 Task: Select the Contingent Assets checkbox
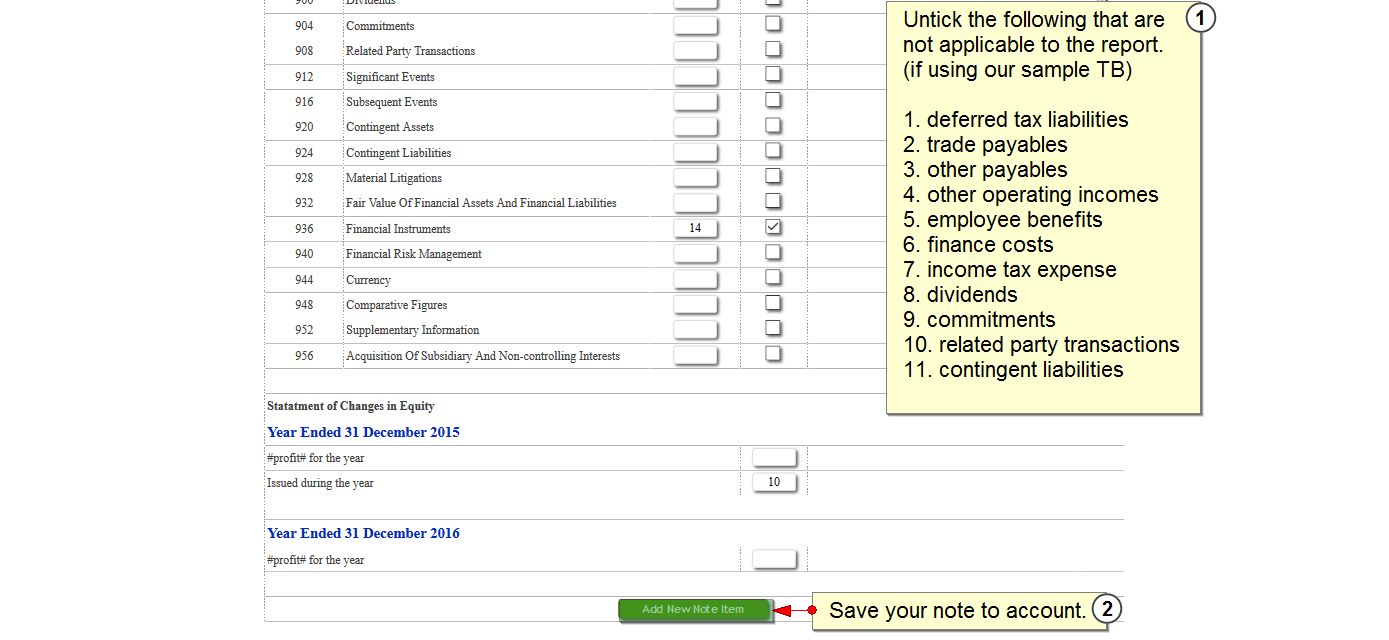(x=773, y=125)
